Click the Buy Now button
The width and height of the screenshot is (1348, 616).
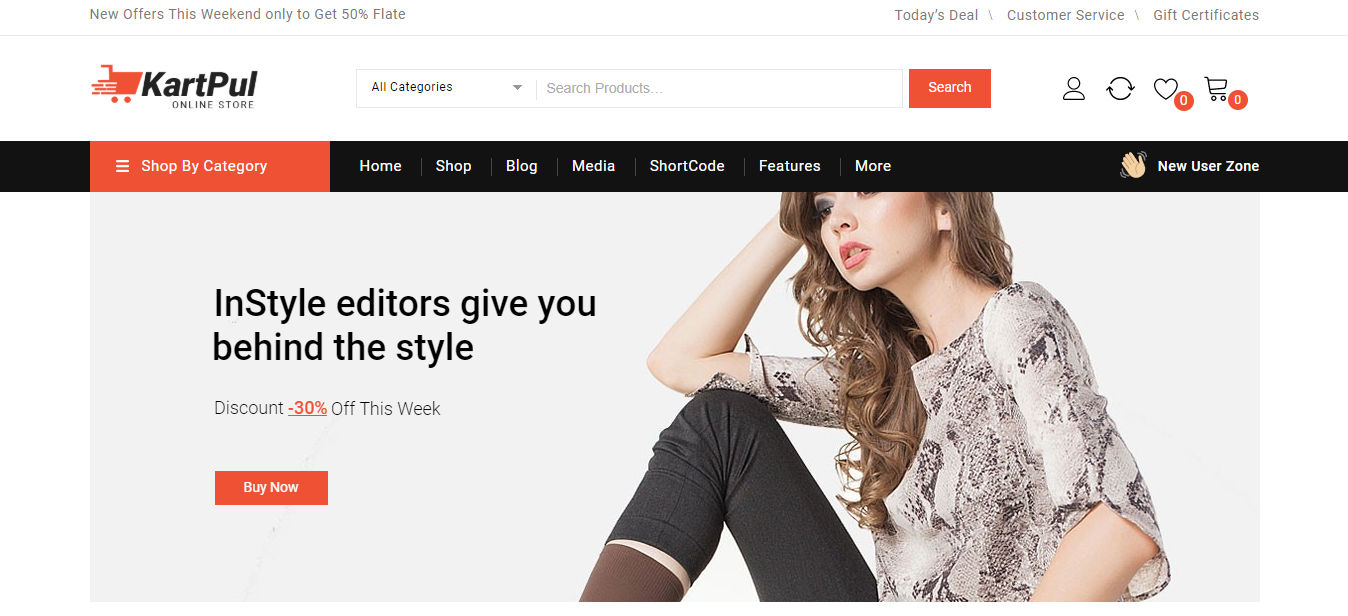tap(271, 487)
